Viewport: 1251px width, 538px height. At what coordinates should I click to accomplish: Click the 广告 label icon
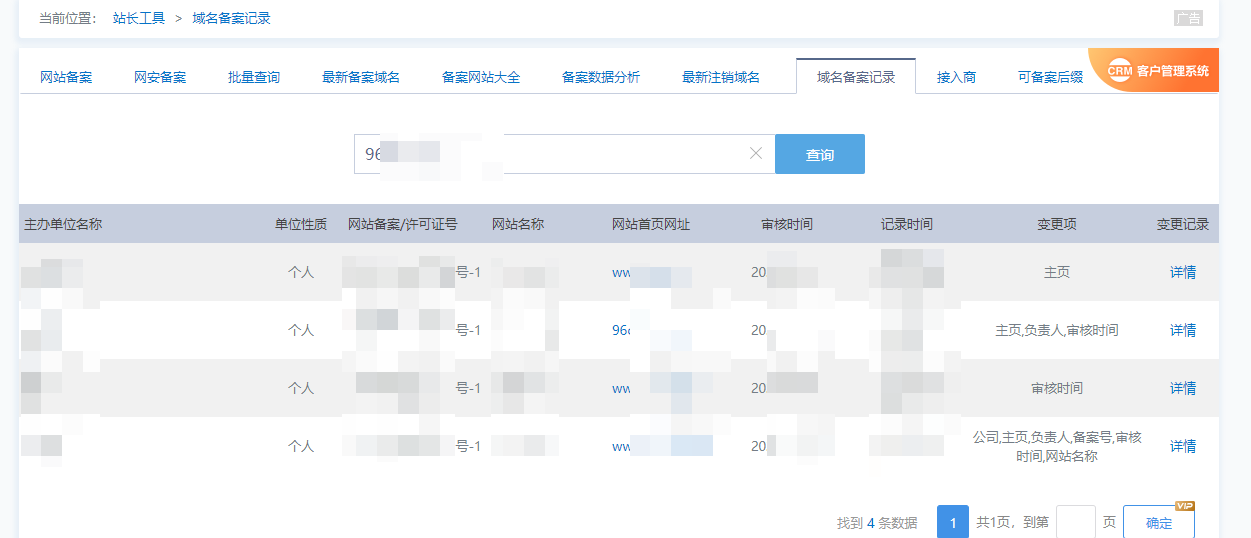1188,18
